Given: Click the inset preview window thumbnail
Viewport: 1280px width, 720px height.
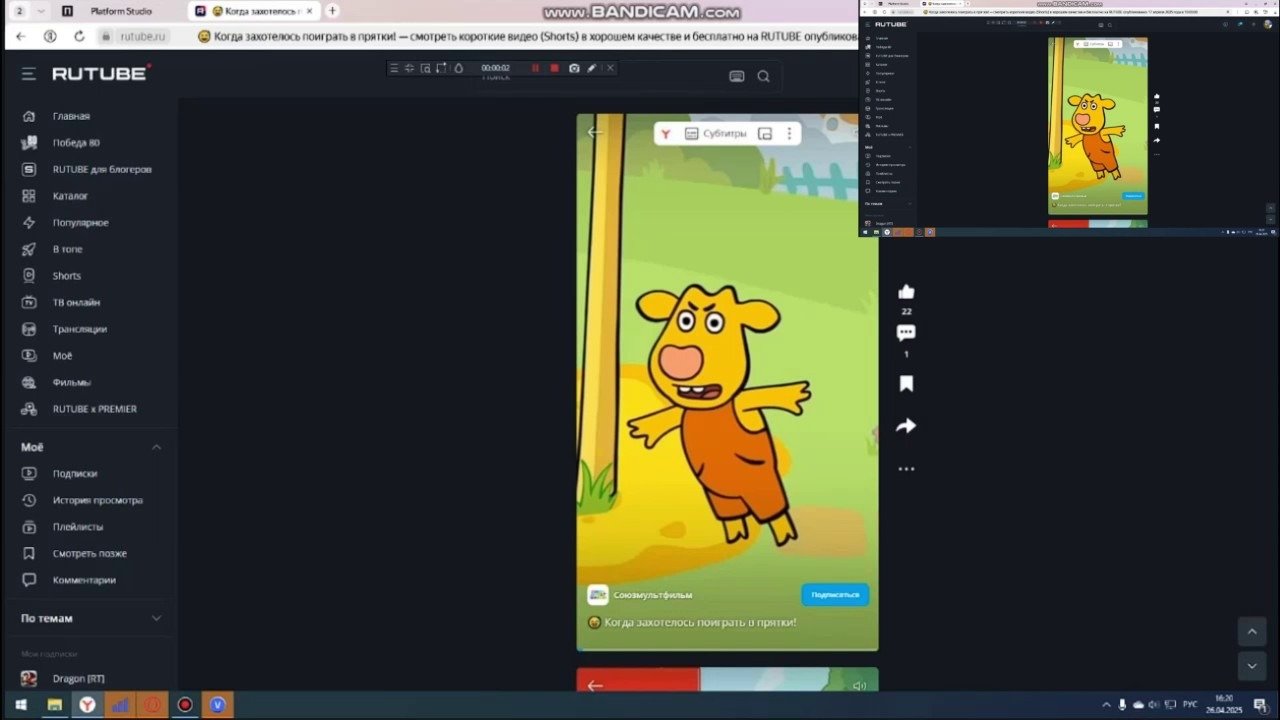Looking at the screenshot, I should click(x=1068, y=118).
